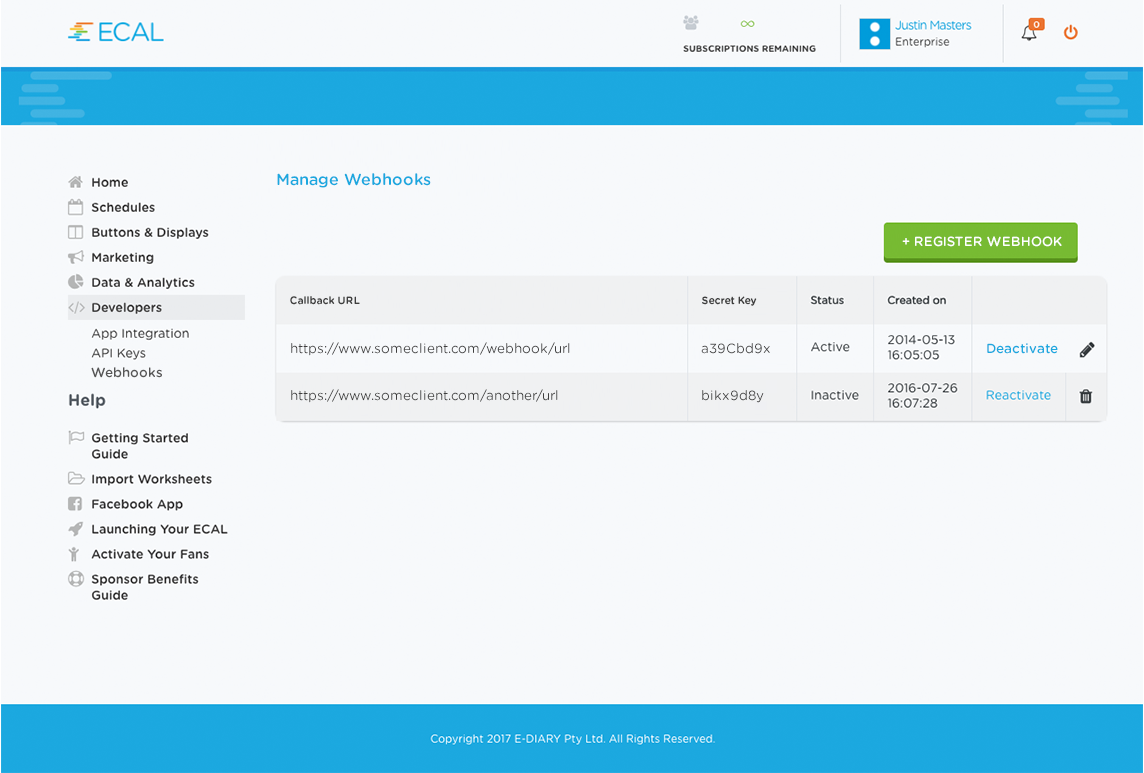Click the Home house icon in sidebar

pos(76,182)
